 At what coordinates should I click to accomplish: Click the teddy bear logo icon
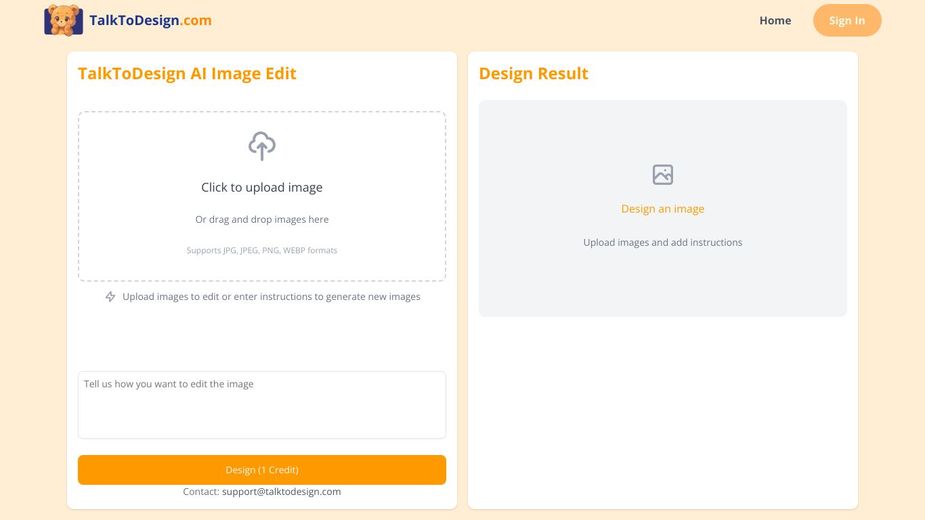pos(63,20)
